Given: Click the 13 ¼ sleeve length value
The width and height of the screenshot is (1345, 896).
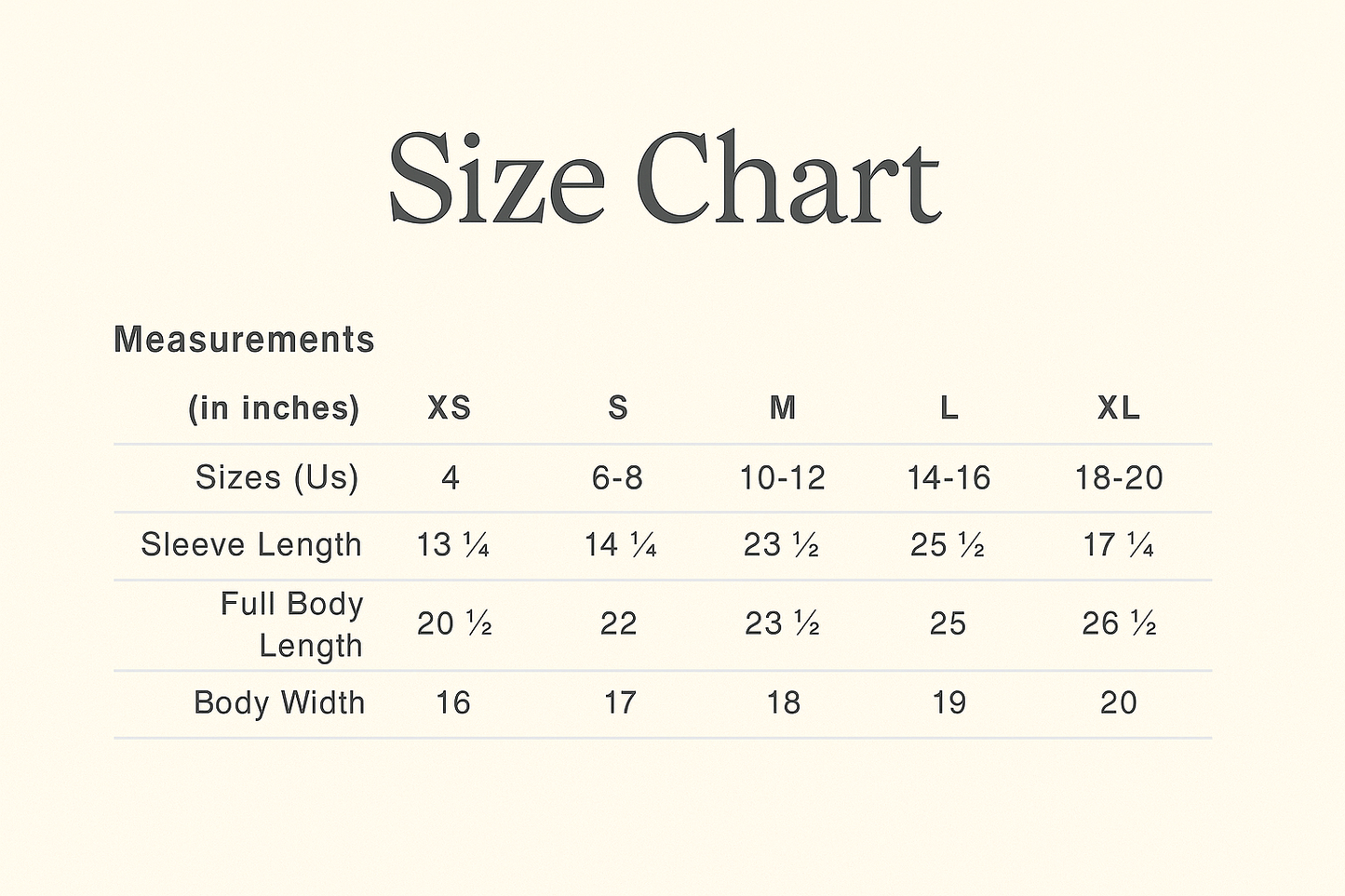Looking at the screenshot, I should tap(453, 545).
